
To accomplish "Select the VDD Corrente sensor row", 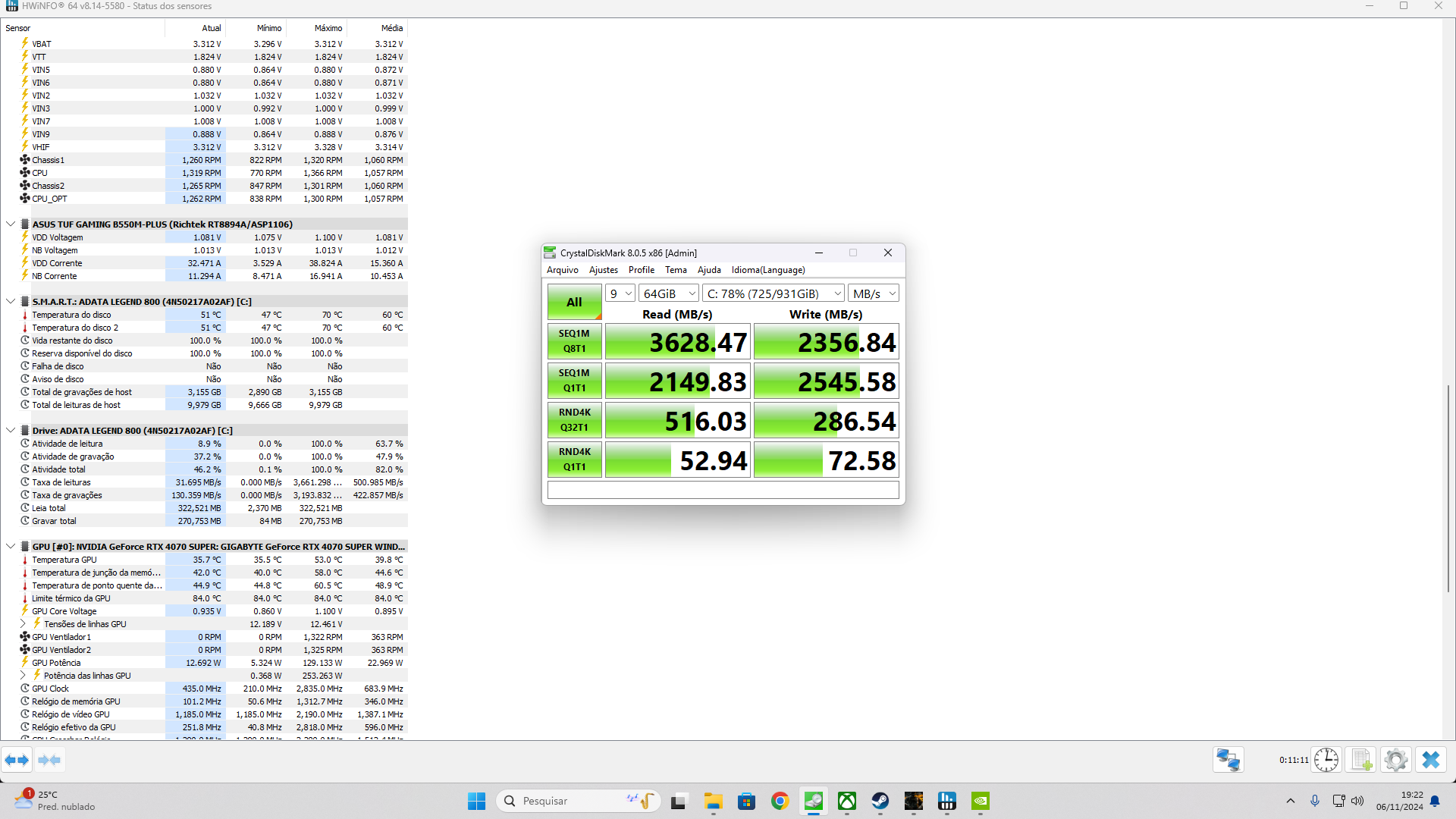I will pyautogui.click(x=205, y=263).
